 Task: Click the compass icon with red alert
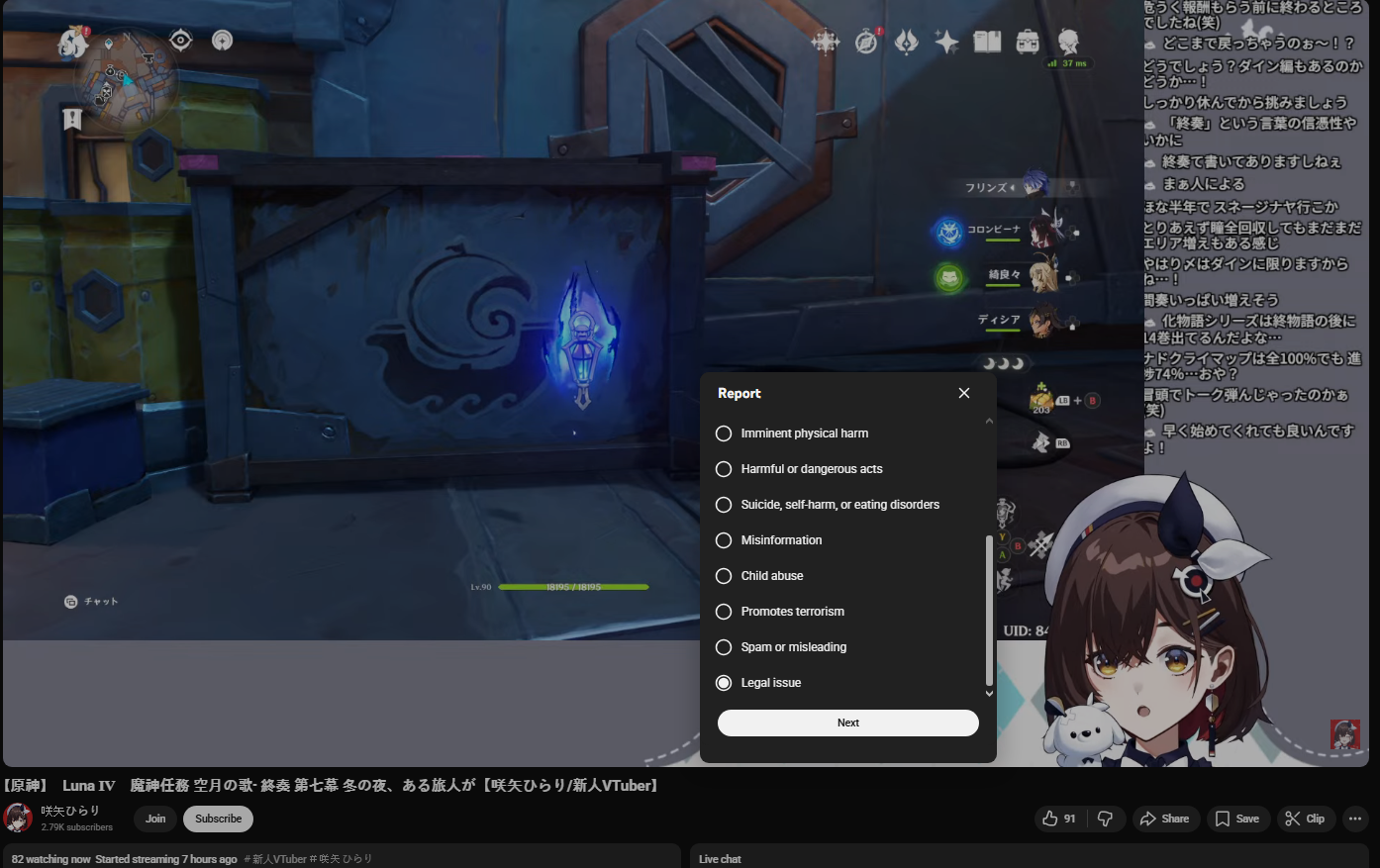click(866, 42)
